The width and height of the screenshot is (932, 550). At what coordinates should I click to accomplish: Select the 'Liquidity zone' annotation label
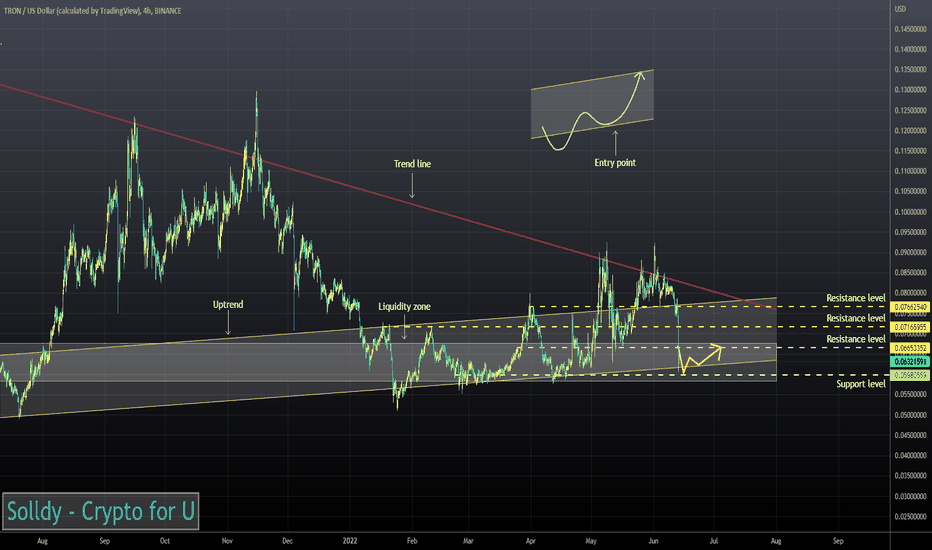[404, 306]
